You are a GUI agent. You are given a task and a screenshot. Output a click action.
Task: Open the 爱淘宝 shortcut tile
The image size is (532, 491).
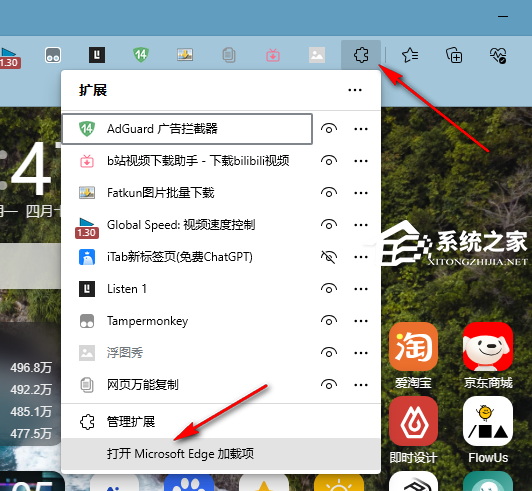pyautogui.click(x=413, y=356)
